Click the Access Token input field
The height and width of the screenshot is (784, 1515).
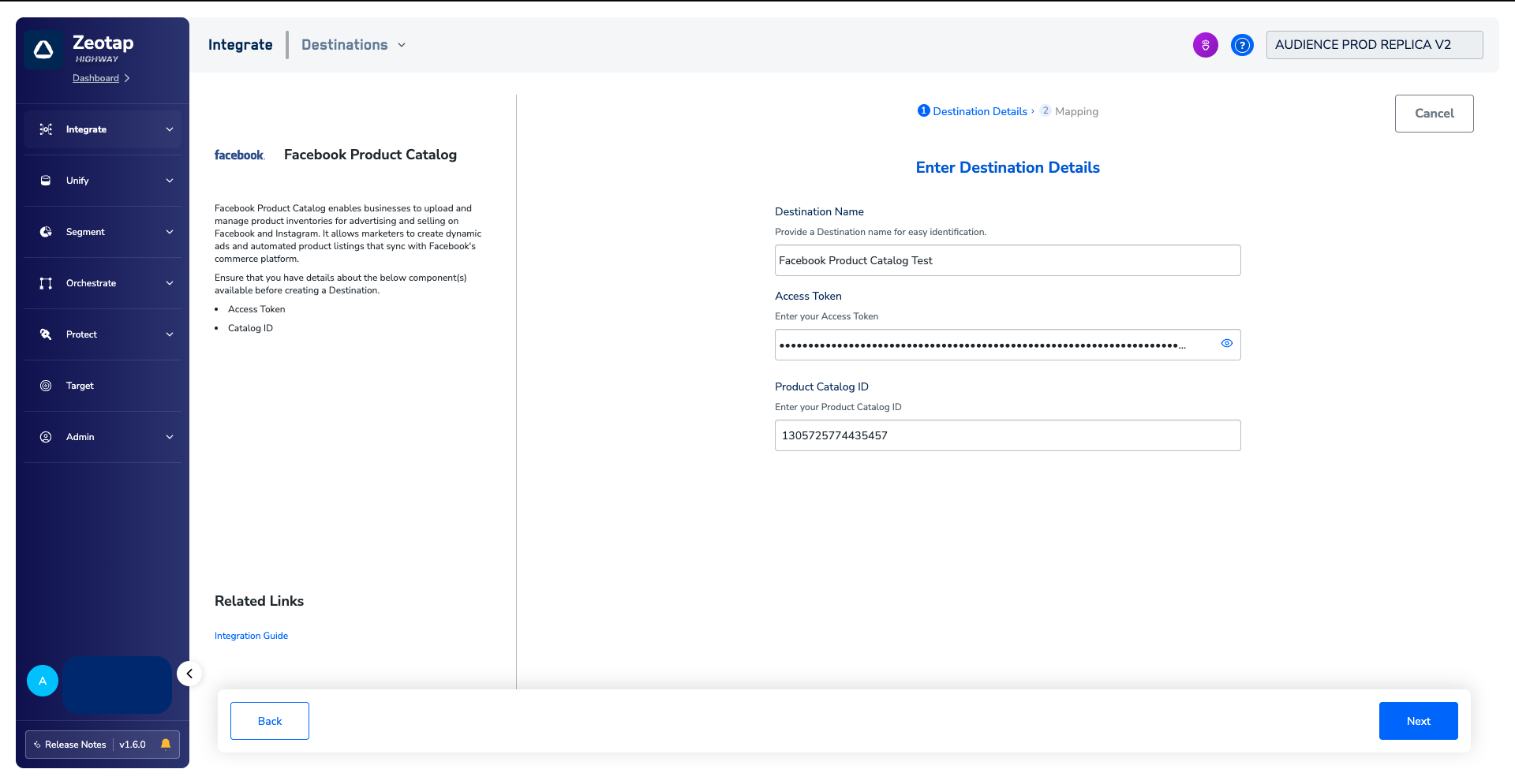click(x=1008, y=345)
